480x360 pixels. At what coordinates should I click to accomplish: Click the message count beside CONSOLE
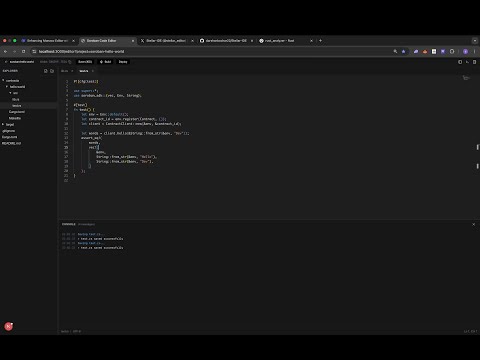[x=86, y=224]
